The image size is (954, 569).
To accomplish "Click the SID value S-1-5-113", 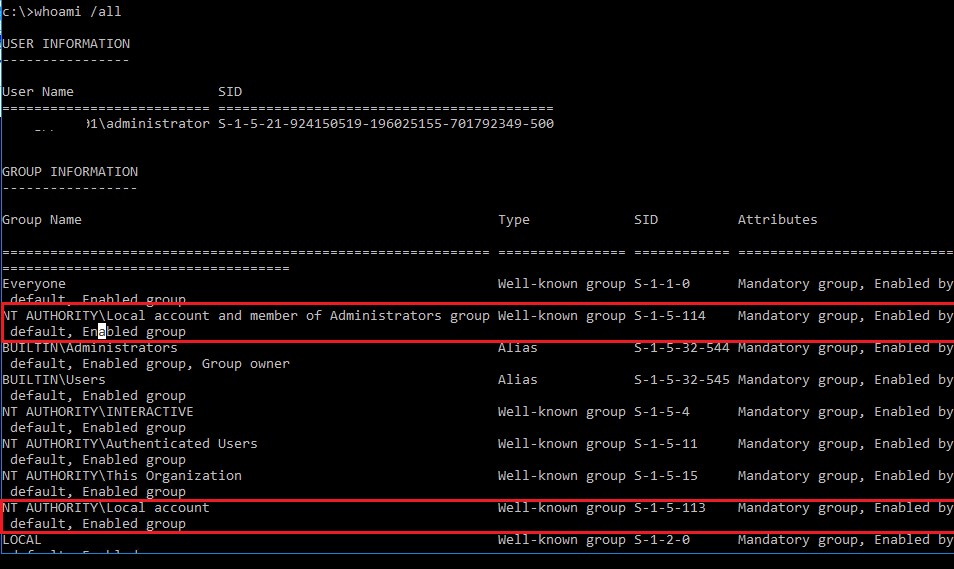I will pyautogui.click(x=670, y=508).
